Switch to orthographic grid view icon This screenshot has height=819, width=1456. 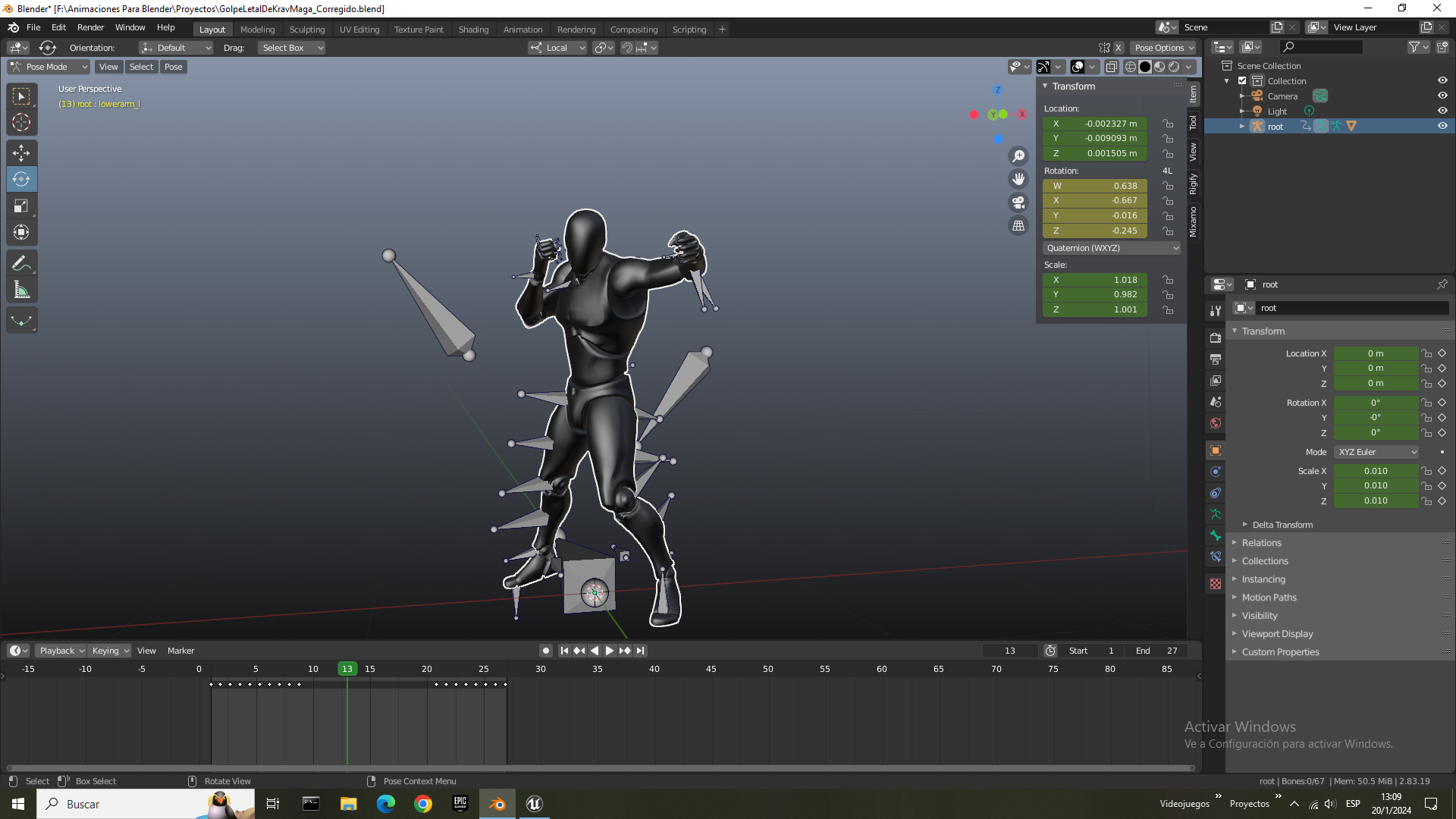1018,226
